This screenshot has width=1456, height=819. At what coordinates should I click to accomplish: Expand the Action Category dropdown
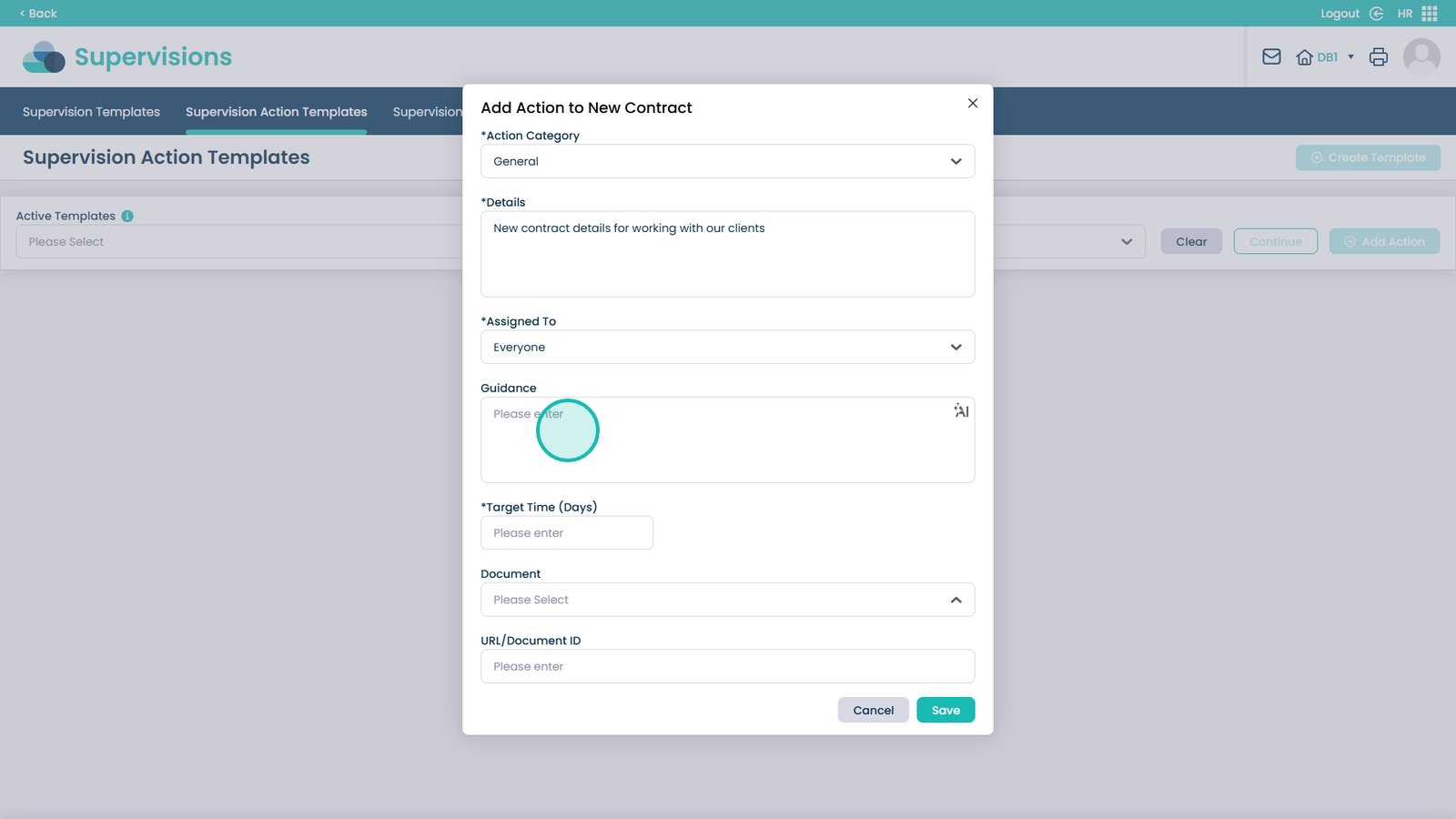[727, 161]
